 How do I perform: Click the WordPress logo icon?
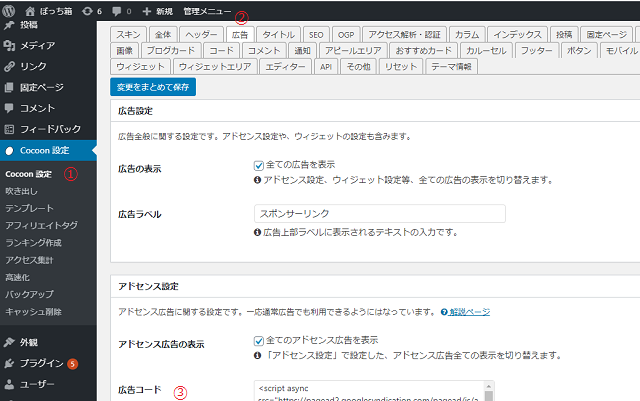tap(10, 9)
